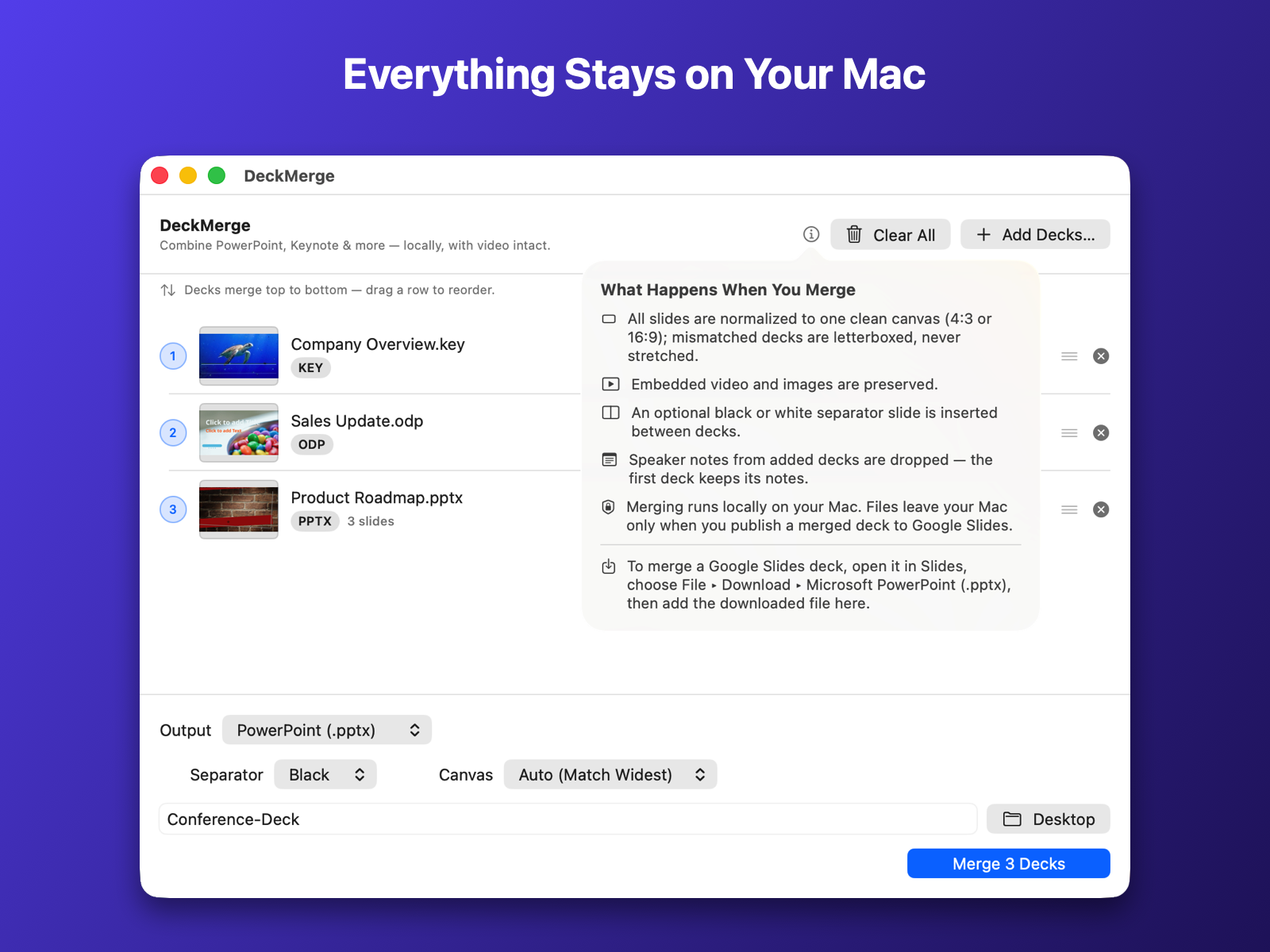Image resolution: width=1270 pixels, height=952 pixels.
Task: Grab the reorder handle for Company Overview.key
Action: tap(1069, 356)
